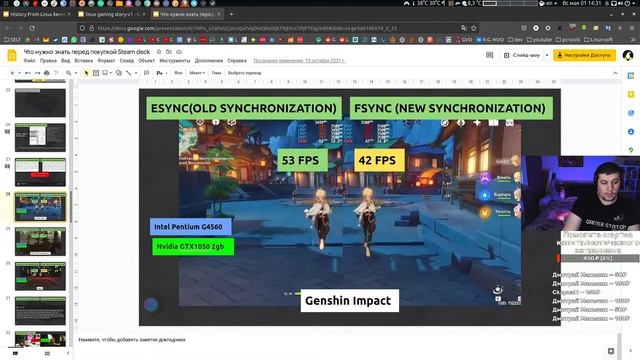Bookmark this page with star icon
This screenshot has width=640, height=360.
[x=473, y=28]
